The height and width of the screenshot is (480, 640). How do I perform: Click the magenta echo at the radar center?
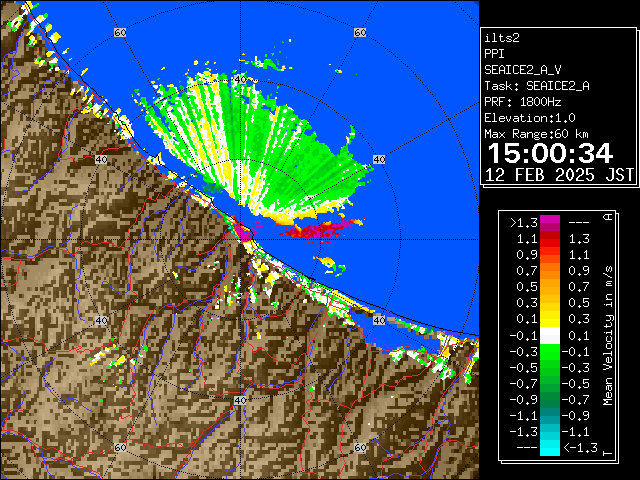click(x=245, y=233)
